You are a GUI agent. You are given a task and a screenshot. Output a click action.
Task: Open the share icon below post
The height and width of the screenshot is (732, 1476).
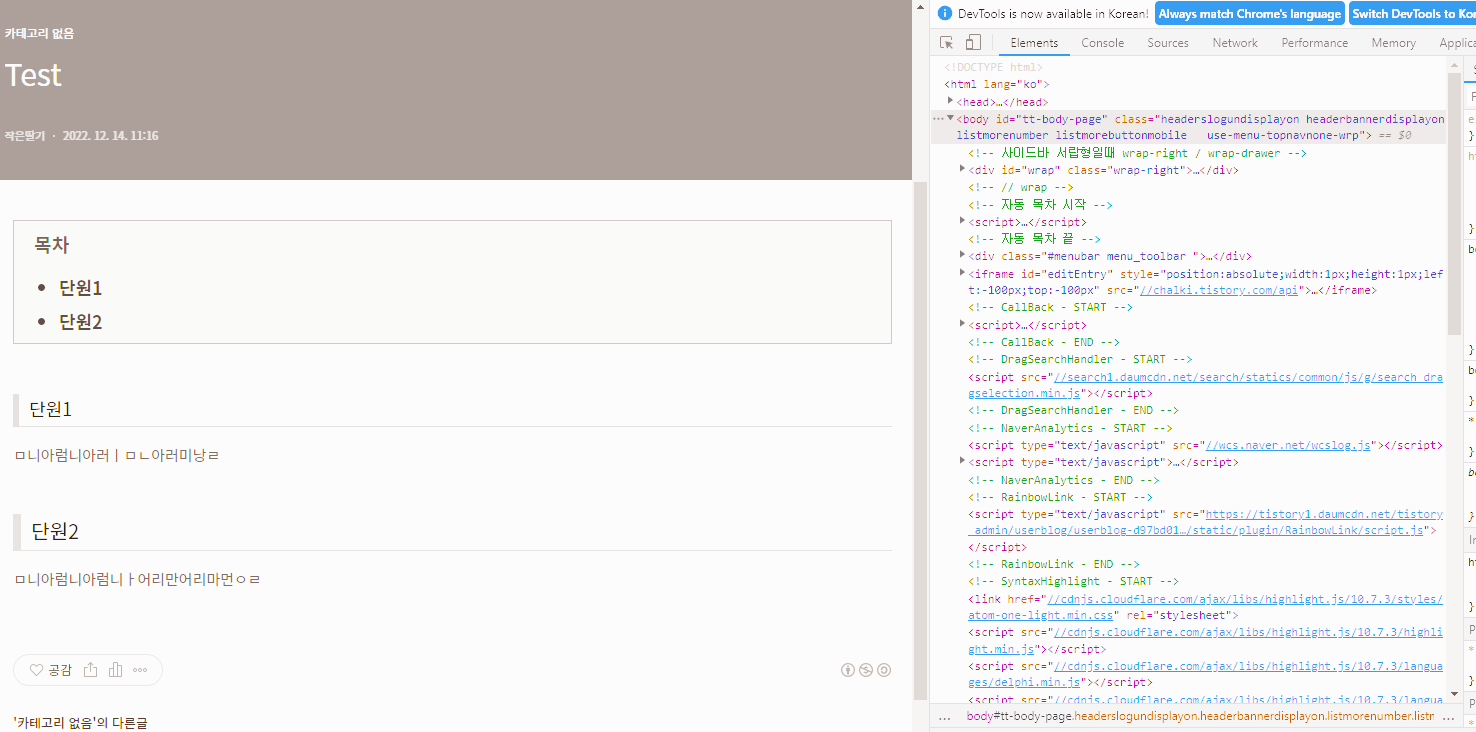coord(91,670)
